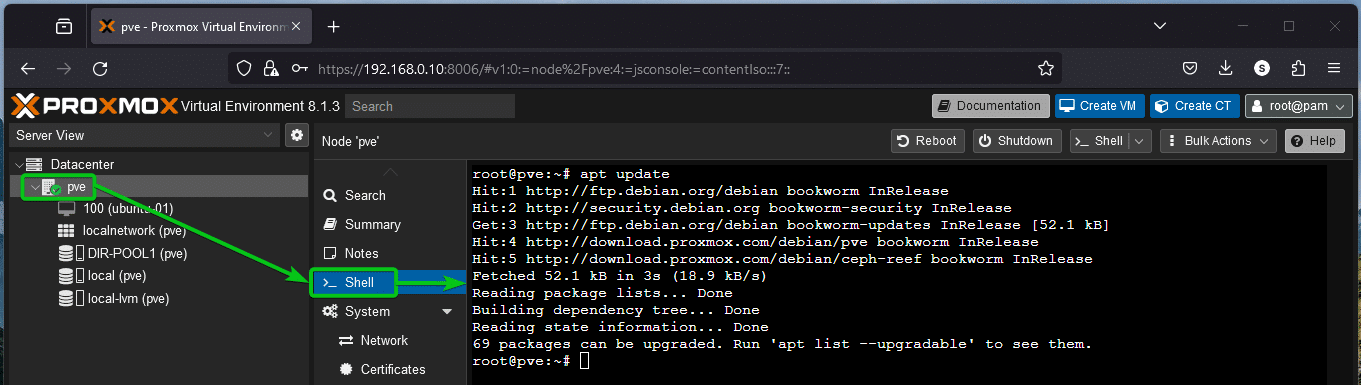
Task: Click the tracking protection shield icon
Action: tap(243, 69)
